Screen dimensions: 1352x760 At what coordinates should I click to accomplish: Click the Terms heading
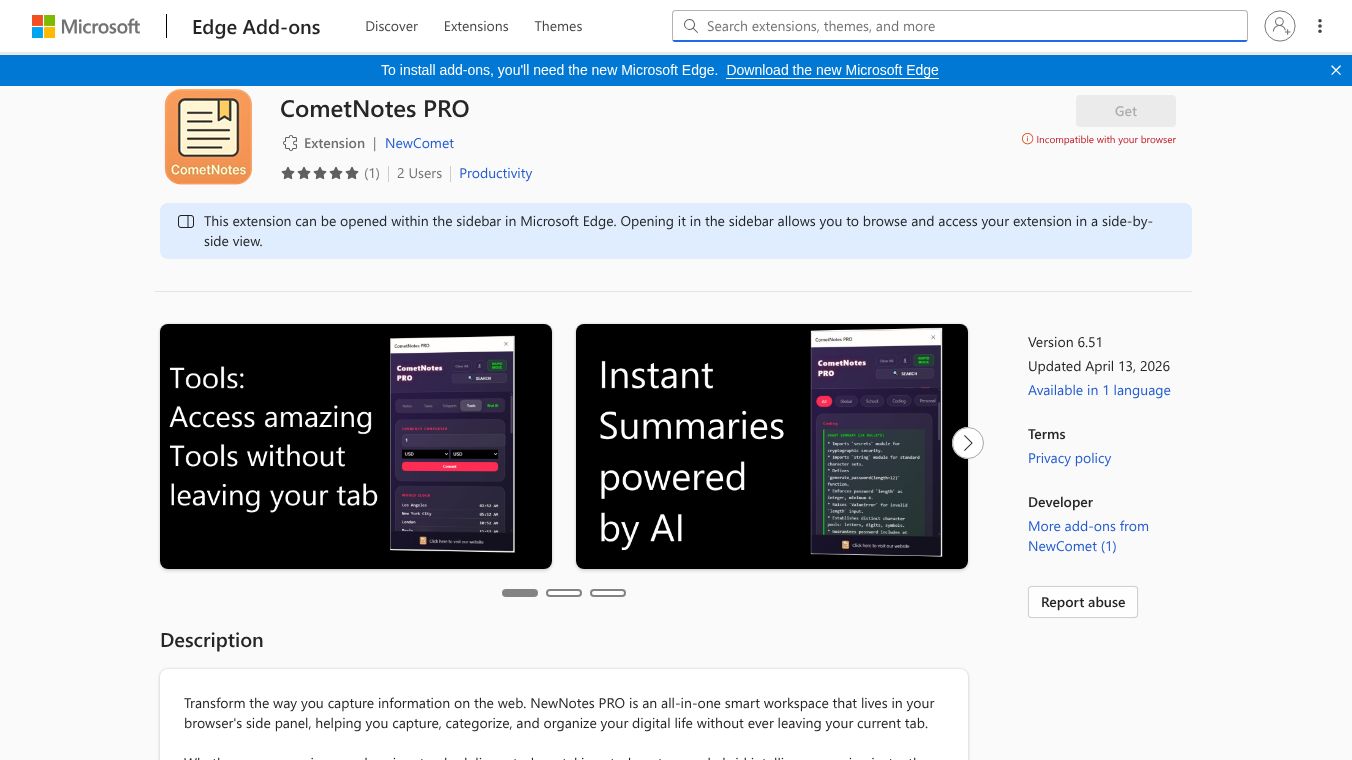pyautogui.click(x=1047, y=434)
